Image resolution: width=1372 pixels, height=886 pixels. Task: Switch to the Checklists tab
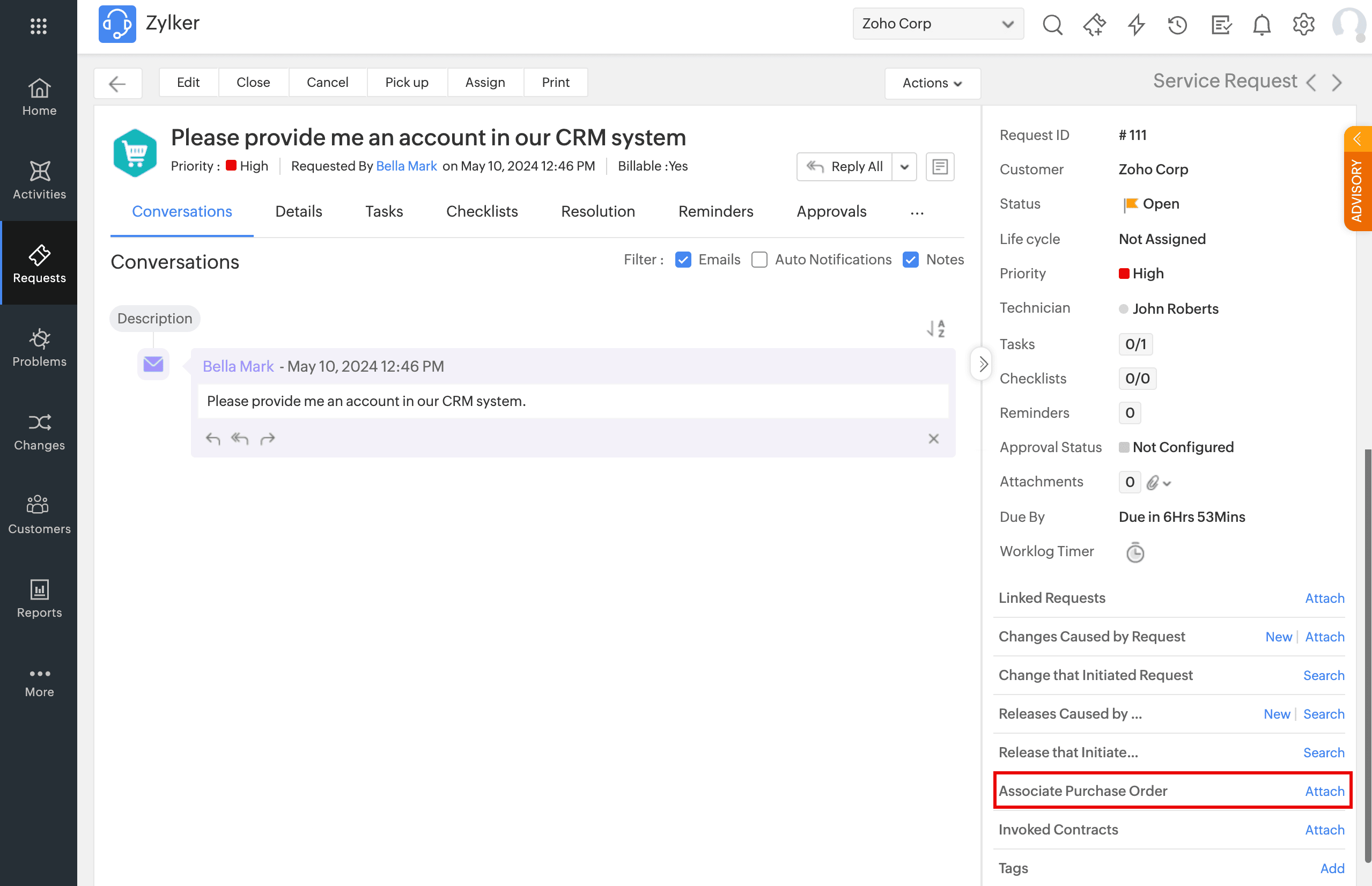point(482,211)
